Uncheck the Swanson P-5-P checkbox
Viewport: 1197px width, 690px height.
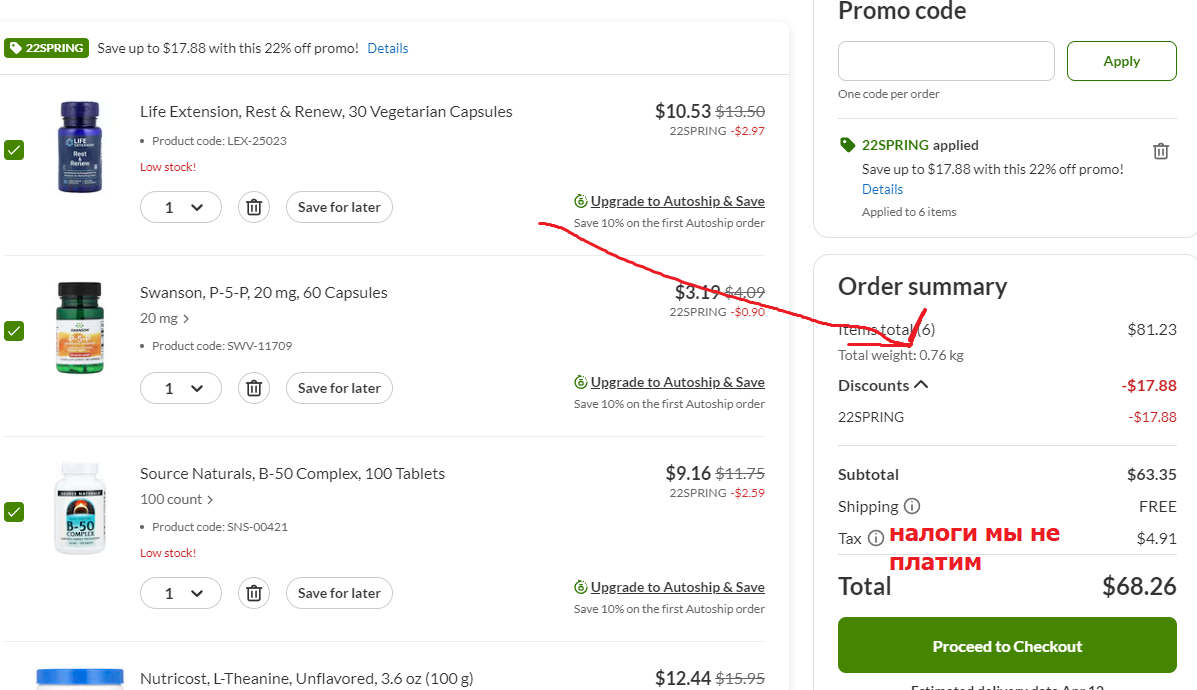point(14,330)
